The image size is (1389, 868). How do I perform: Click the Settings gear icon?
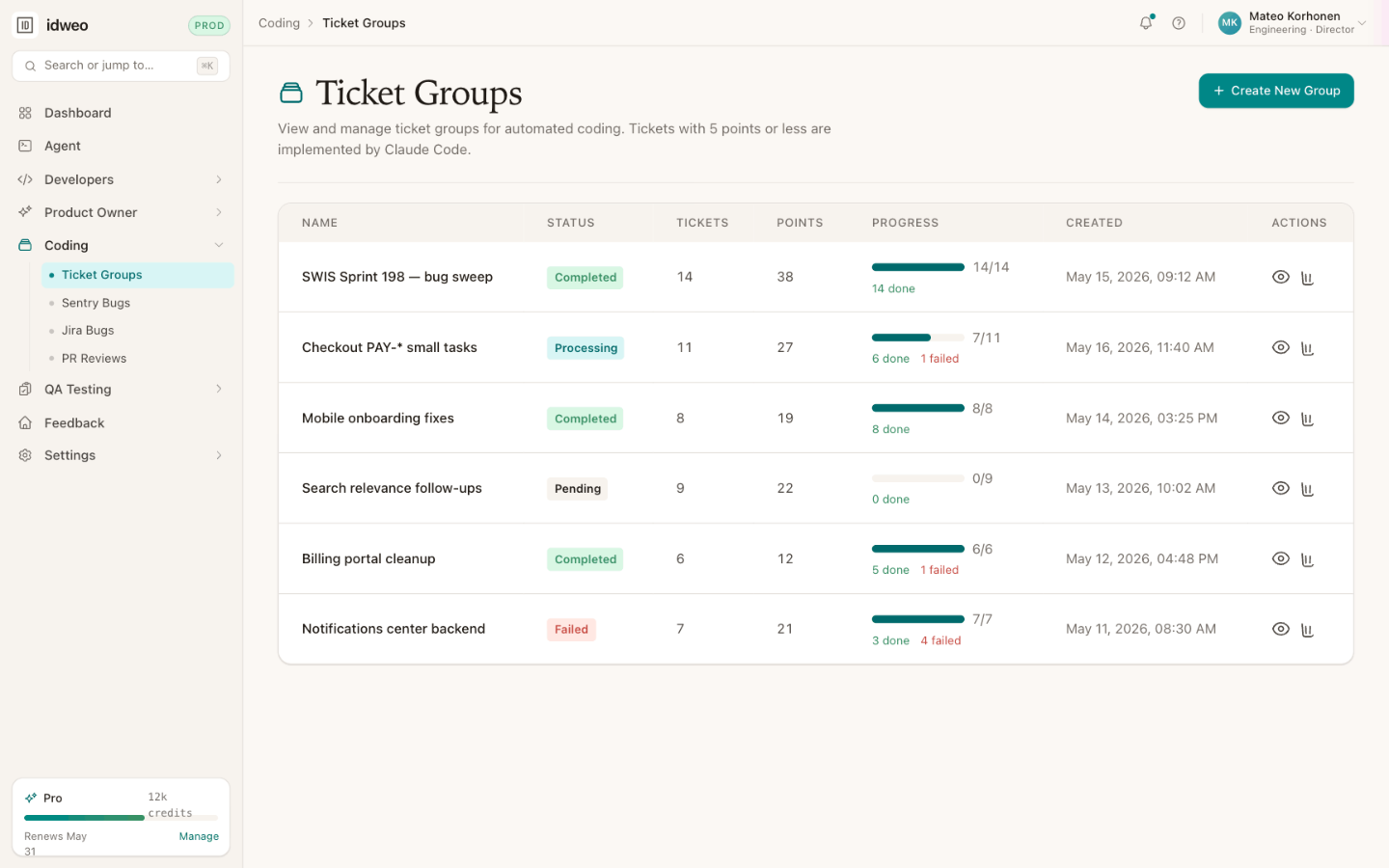click(25, 455)
